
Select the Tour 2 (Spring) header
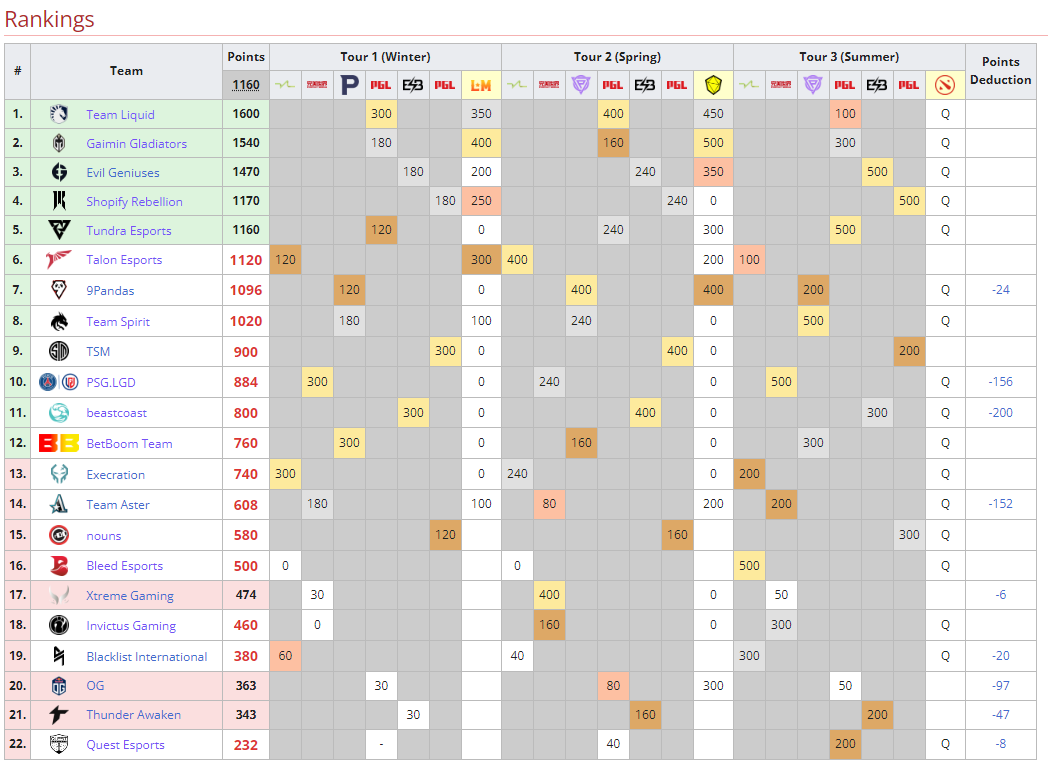click(x=618, y=57)
